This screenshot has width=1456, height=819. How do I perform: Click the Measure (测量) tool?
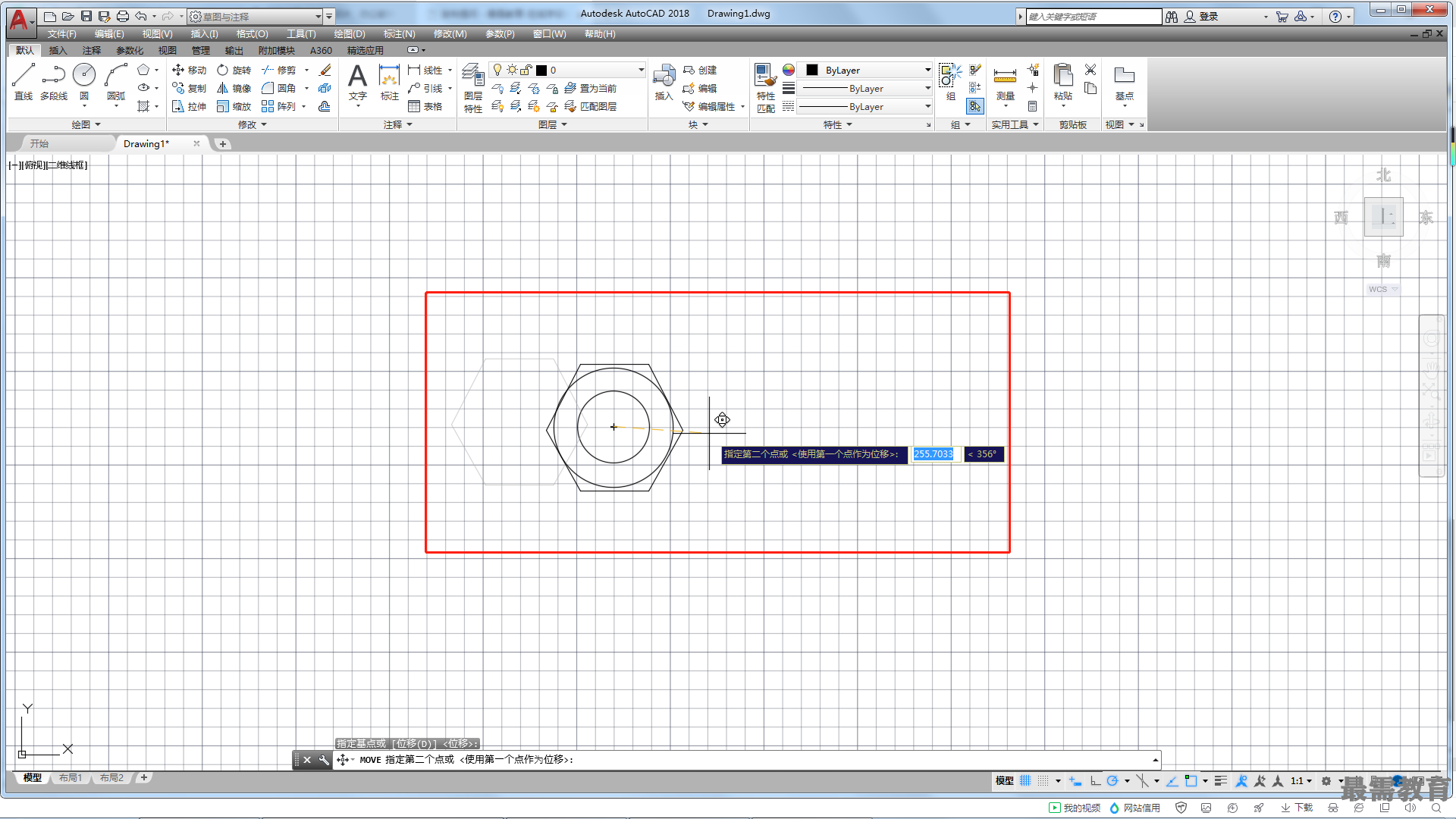click(1006, 83)
